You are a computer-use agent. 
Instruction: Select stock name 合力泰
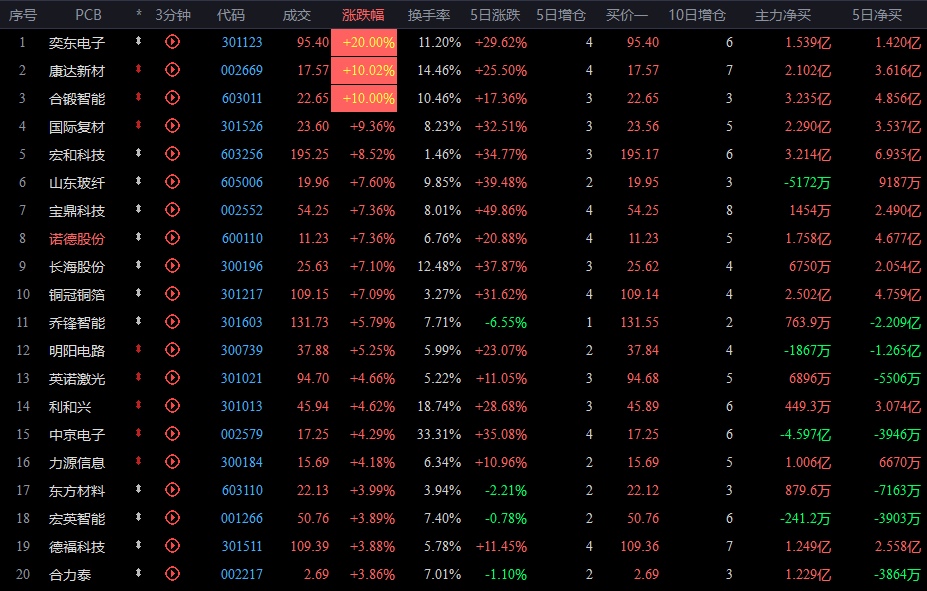(70, 574)
